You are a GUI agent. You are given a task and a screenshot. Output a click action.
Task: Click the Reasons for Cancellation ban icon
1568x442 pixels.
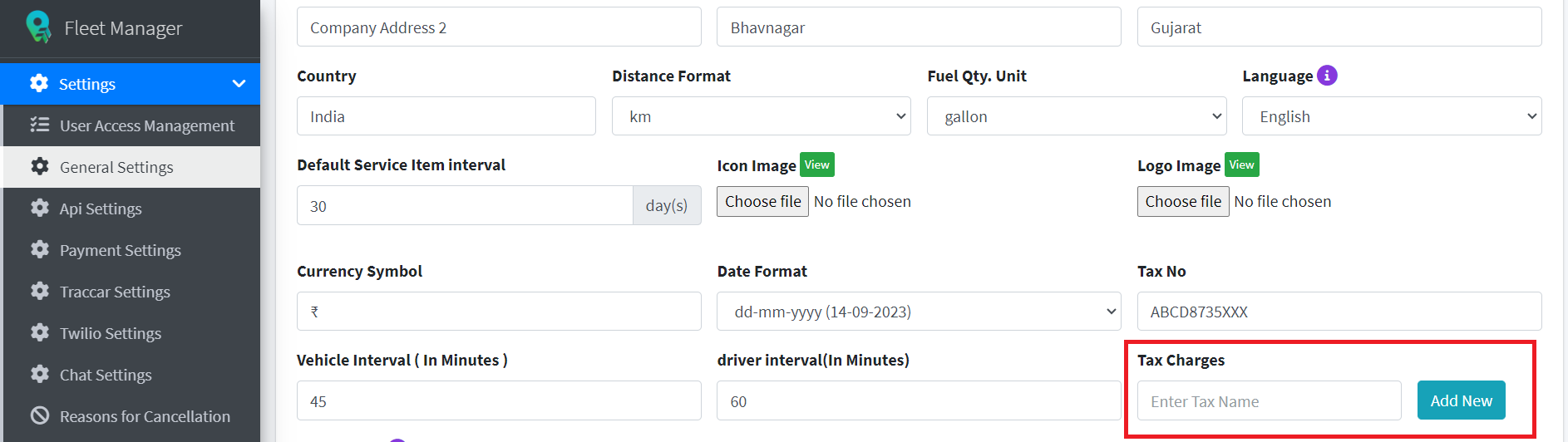click(39, 416)
